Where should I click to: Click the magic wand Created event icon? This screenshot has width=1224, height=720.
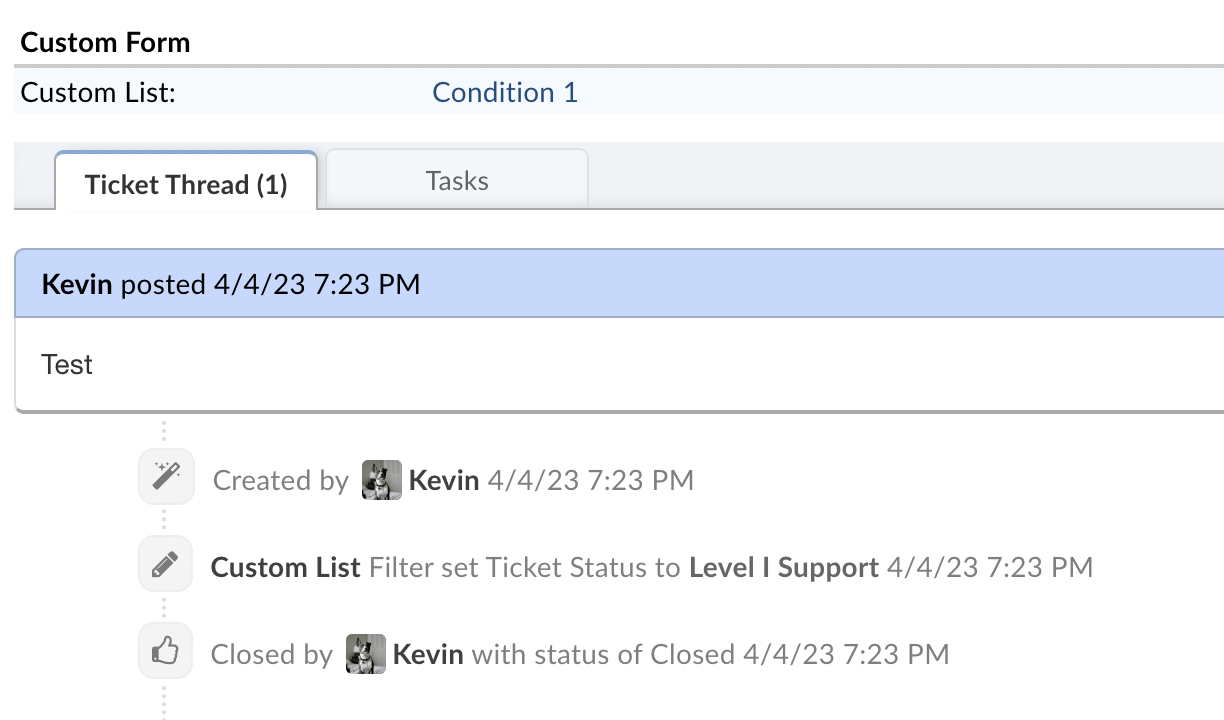(165, 477)
